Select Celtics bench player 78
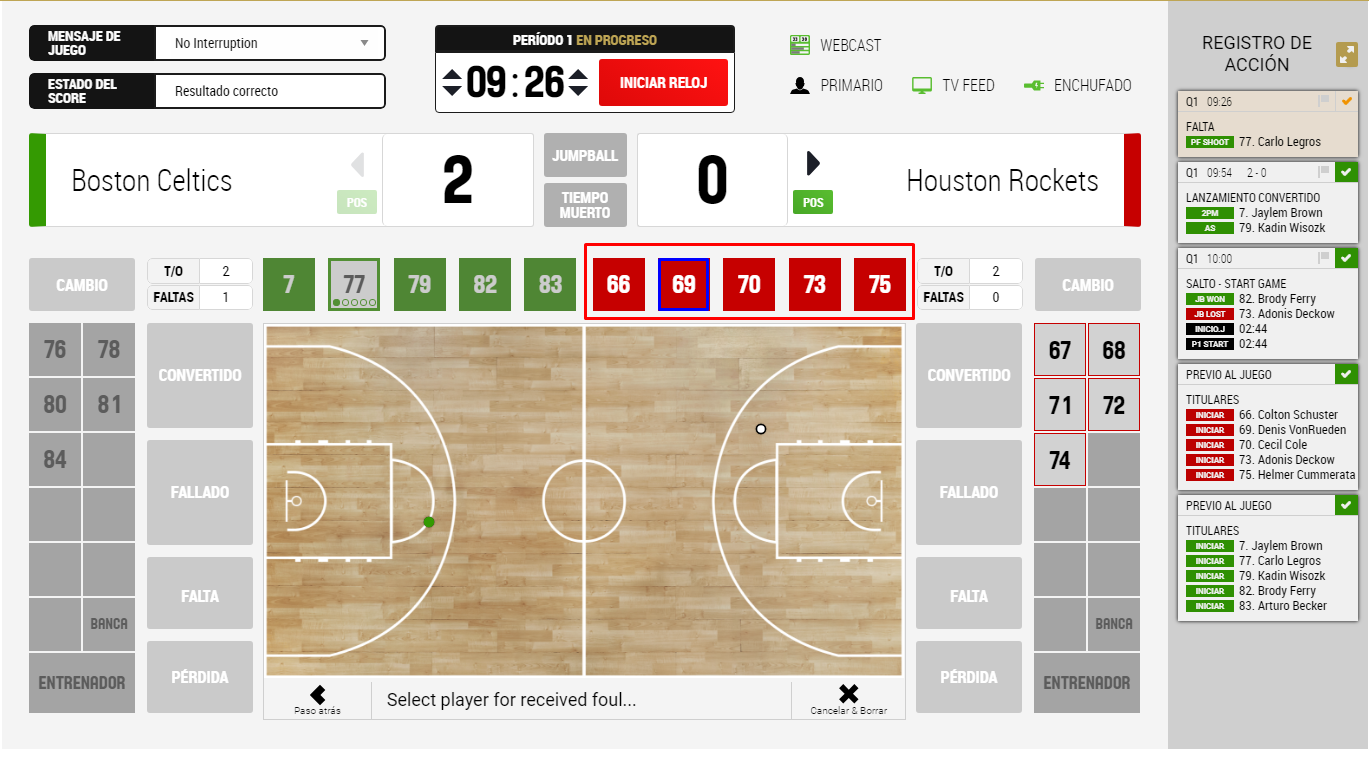Viewport: 1369px width, 759px height. [109, 350]
